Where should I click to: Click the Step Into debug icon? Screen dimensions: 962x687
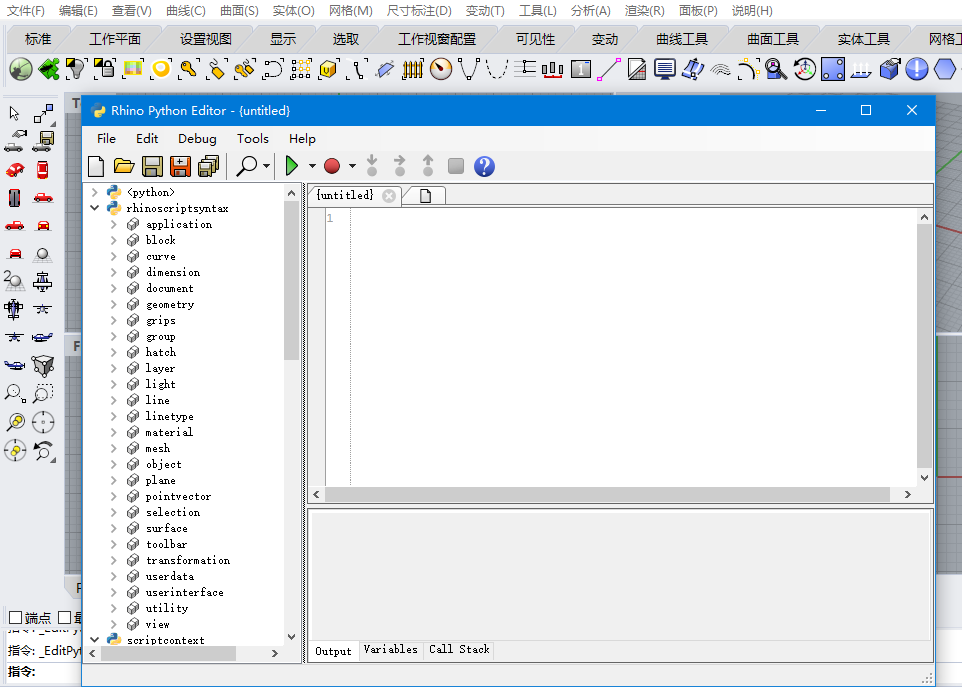click(x=372, y=166)
